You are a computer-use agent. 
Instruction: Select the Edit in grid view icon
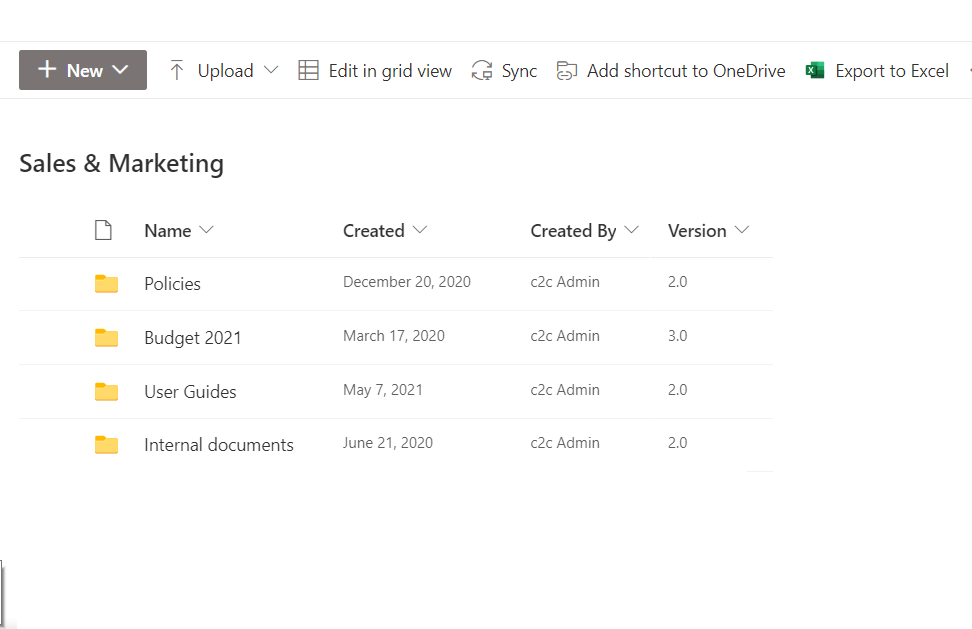[x=308, y=70]
